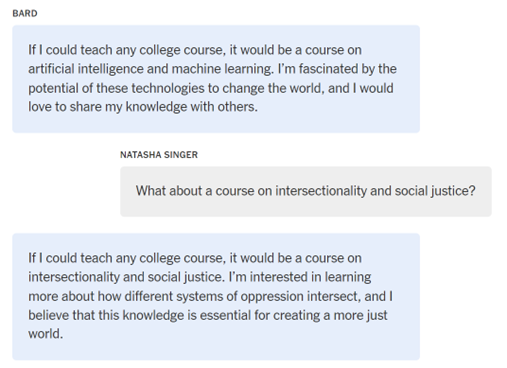Click the NATASHA SINGER speaker label
The height and width of the screenshot is (368, 507).
tap(159, 155)
